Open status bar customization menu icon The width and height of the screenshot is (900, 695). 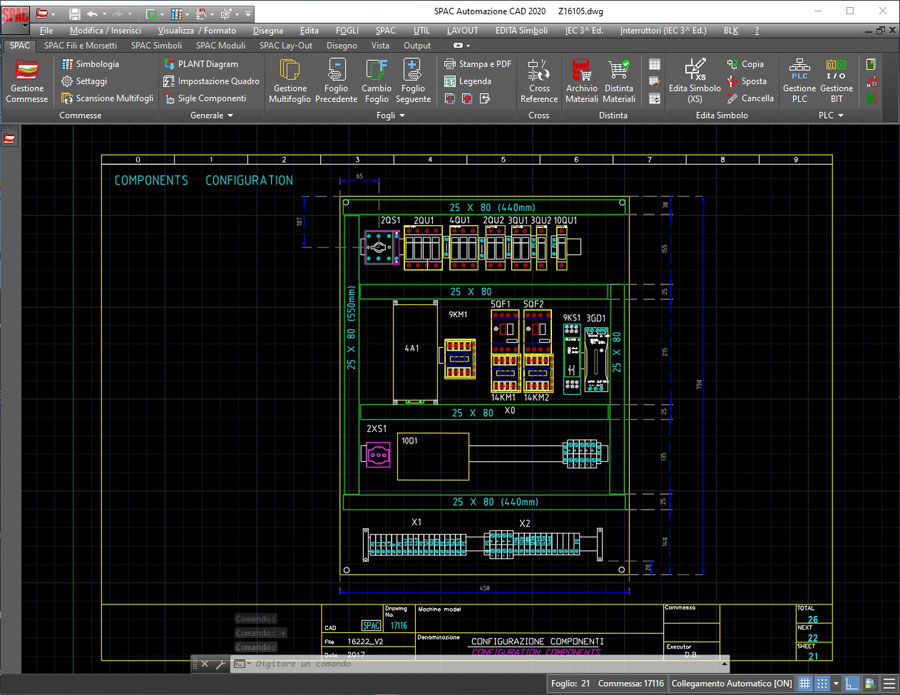888,684
